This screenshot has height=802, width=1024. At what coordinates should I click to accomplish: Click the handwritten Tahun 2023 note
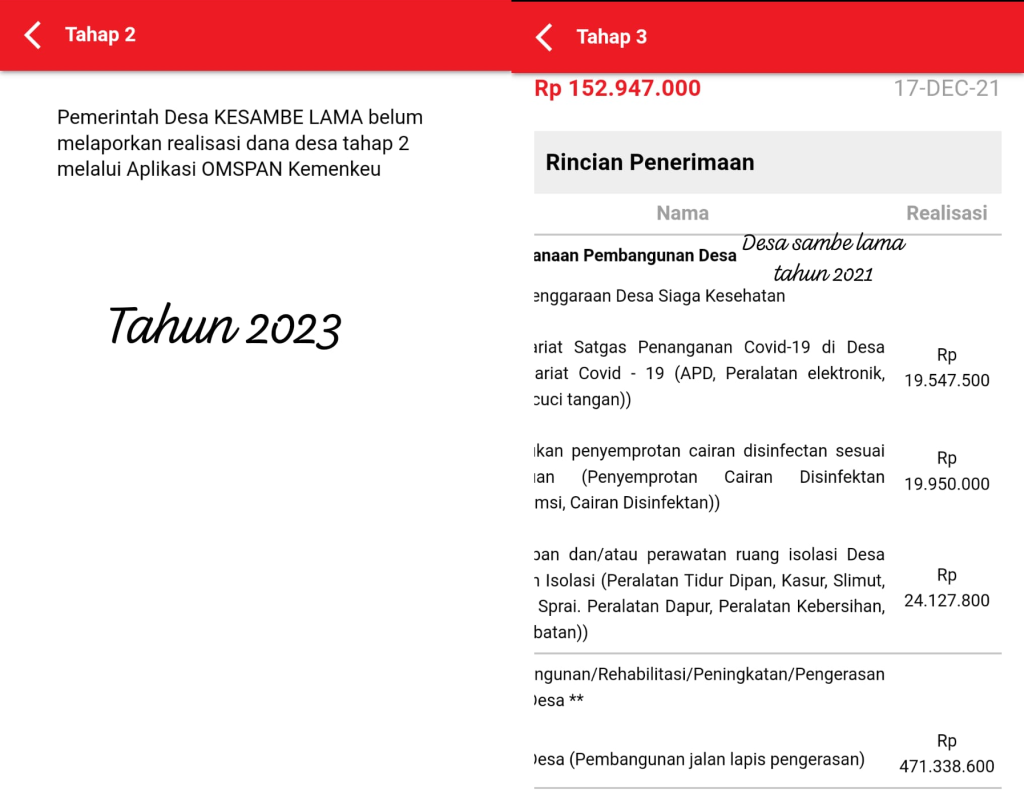[224, 327]
